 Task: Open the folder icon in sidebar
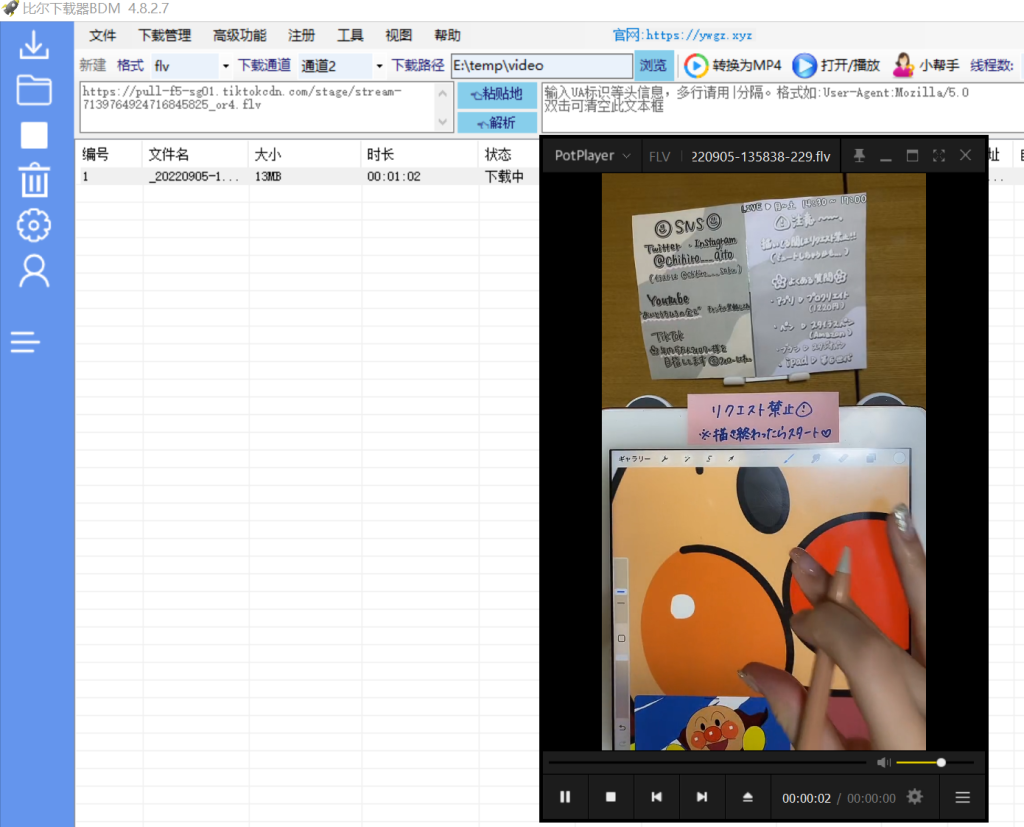tap(34, 90)
